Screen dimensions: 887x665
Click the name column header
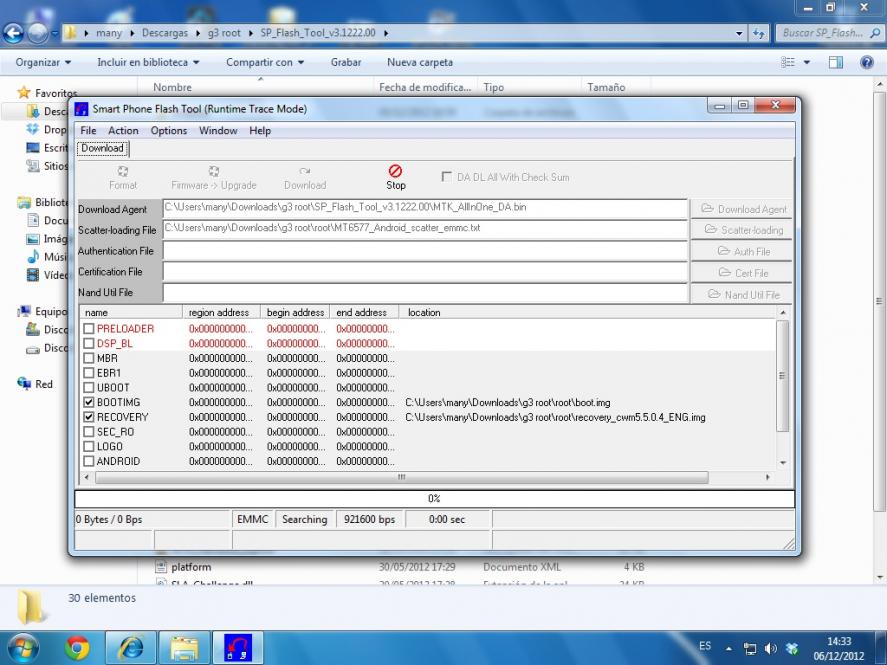pos(131,312)
